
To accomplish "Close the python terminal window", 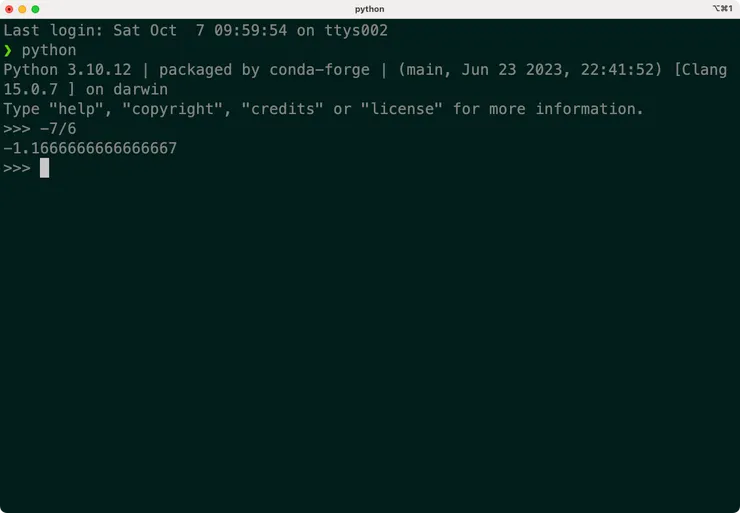I will click(8, 9).
